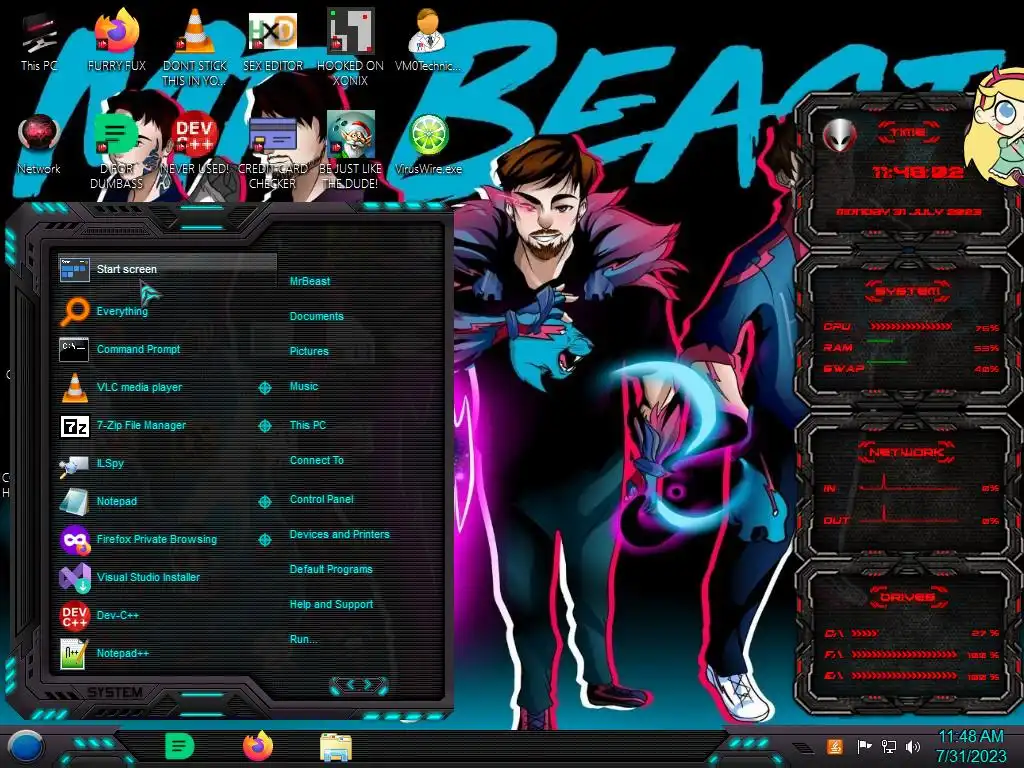Click the red digital time readout 11:48
This screenshot has height=768, width=1024.
[x=918, y=172]
